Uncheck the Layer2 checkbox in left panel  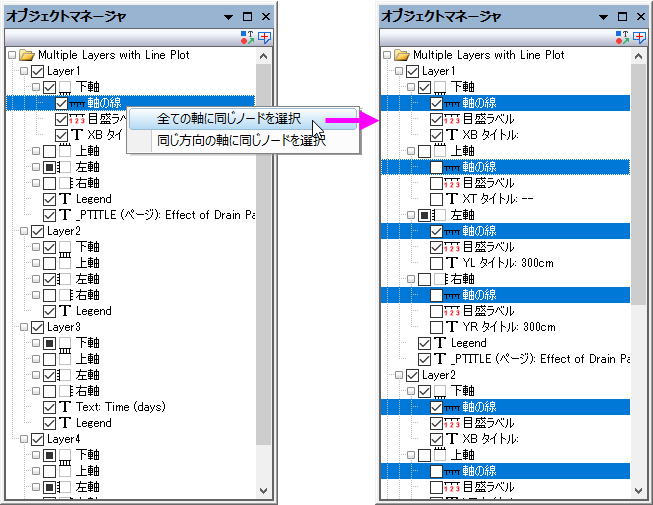(x=37, y=231)
